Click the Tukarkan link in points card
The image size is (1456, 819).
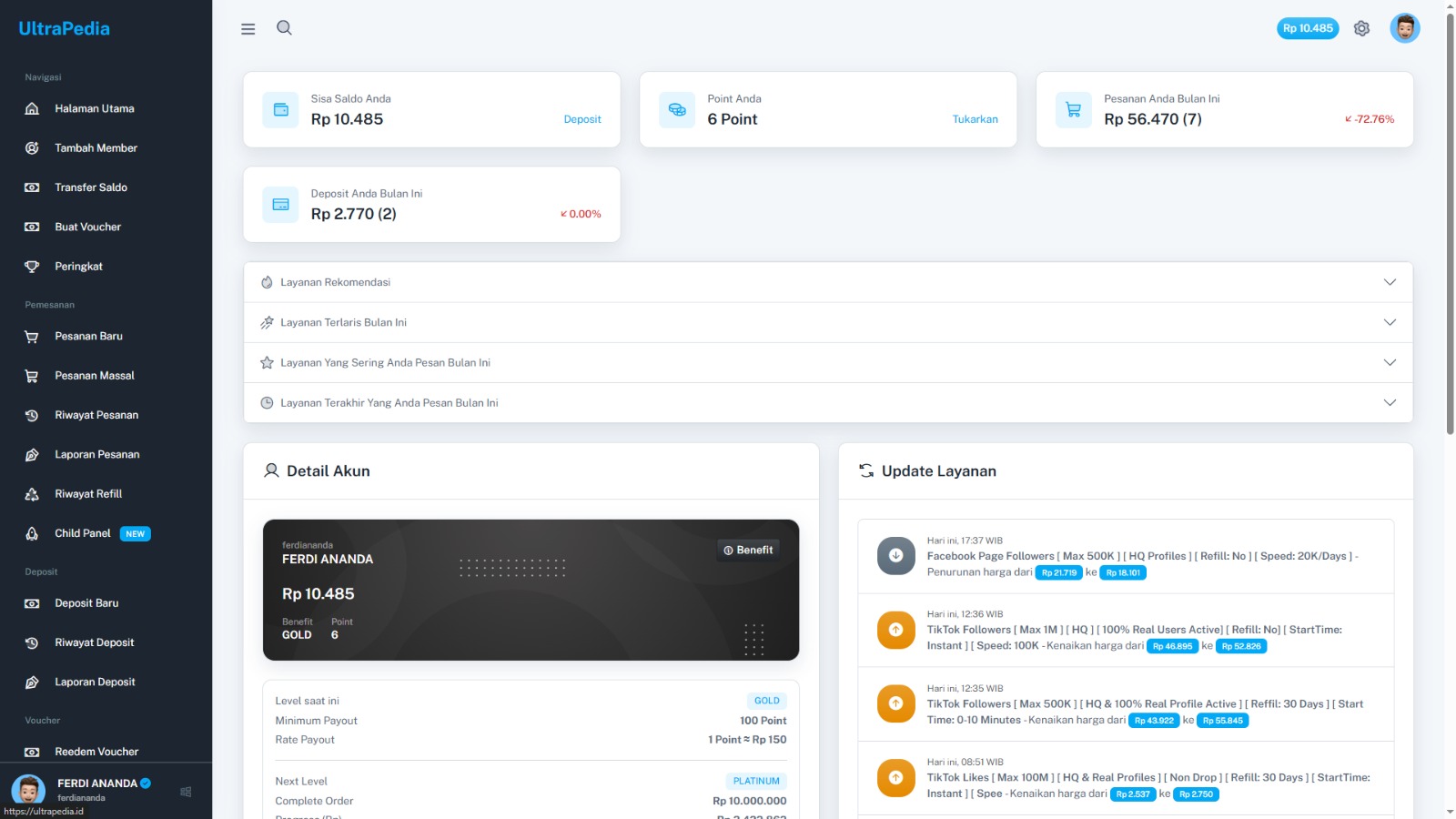tap(975, 119)
